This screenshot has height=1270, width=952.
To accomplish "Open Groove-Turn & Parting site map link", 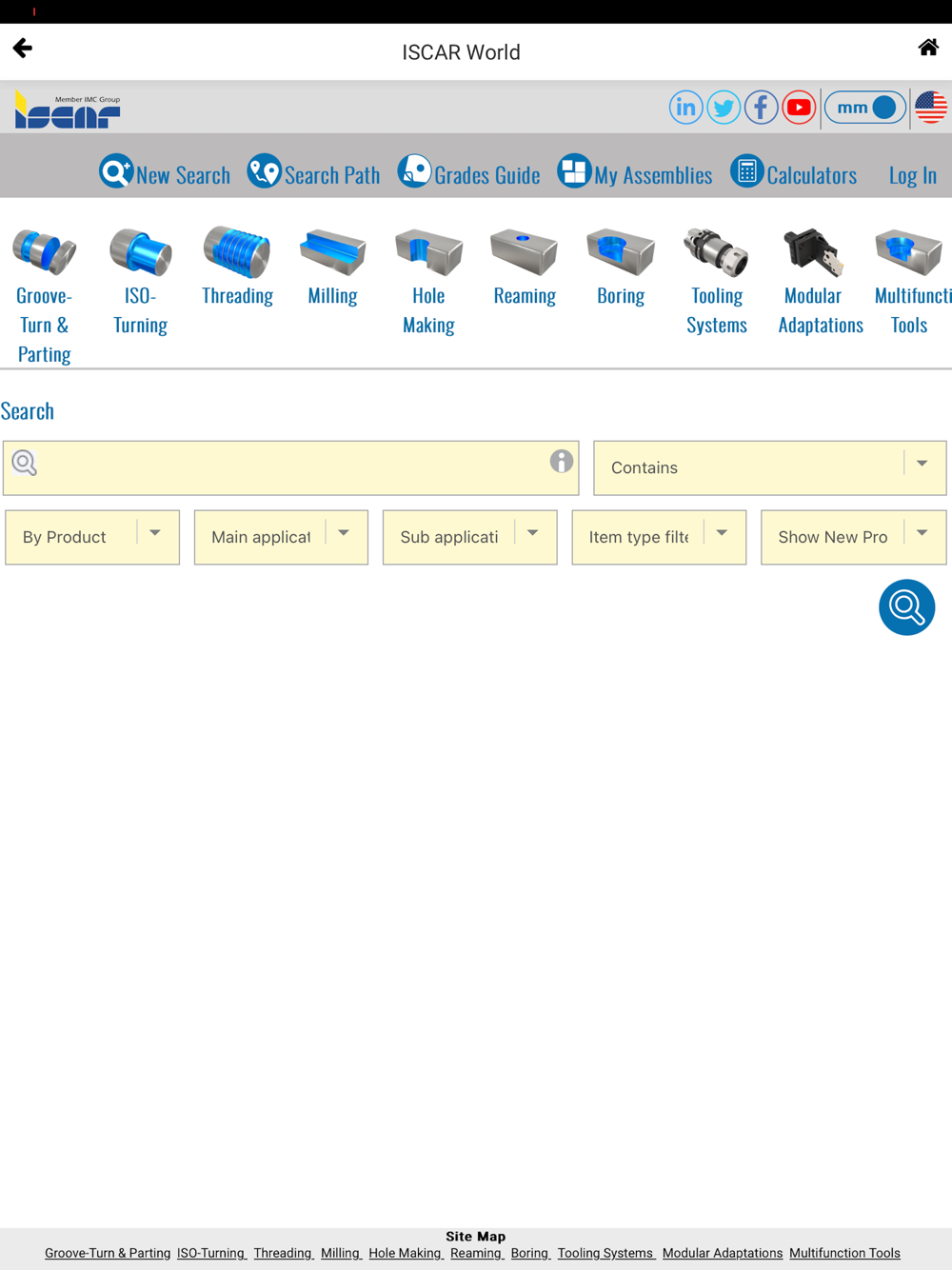I will click(108, 1253).
